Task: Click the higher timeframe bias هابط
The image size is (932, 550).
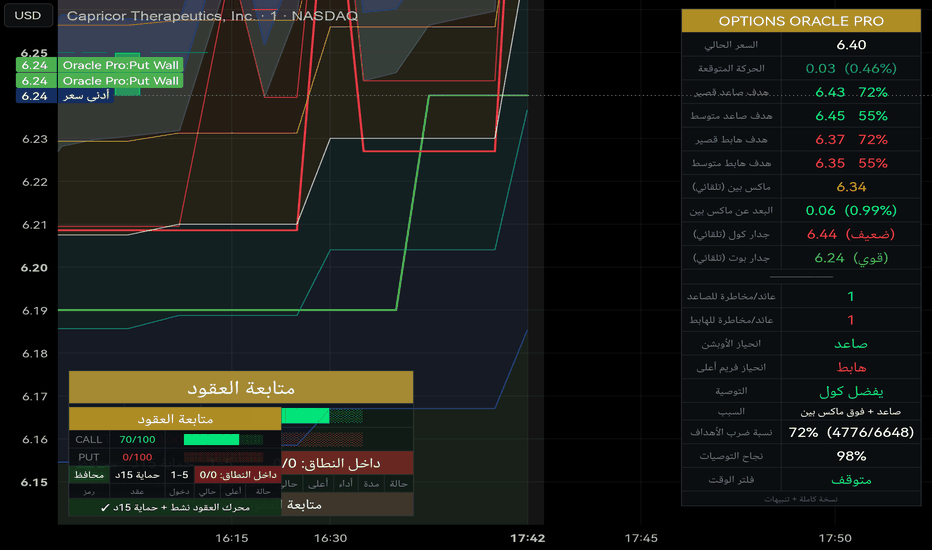Action: point(851,367)
